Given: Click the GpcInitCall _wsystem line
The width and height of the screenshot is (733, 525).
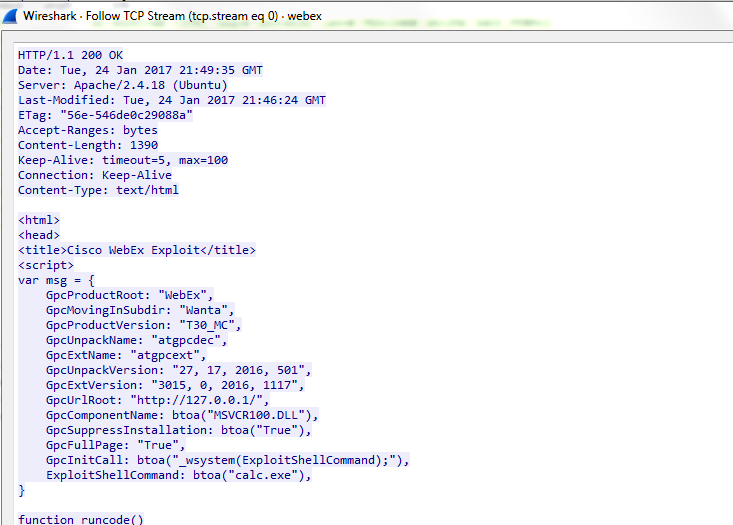Looking at the screenshot, I should coord(228,460).
